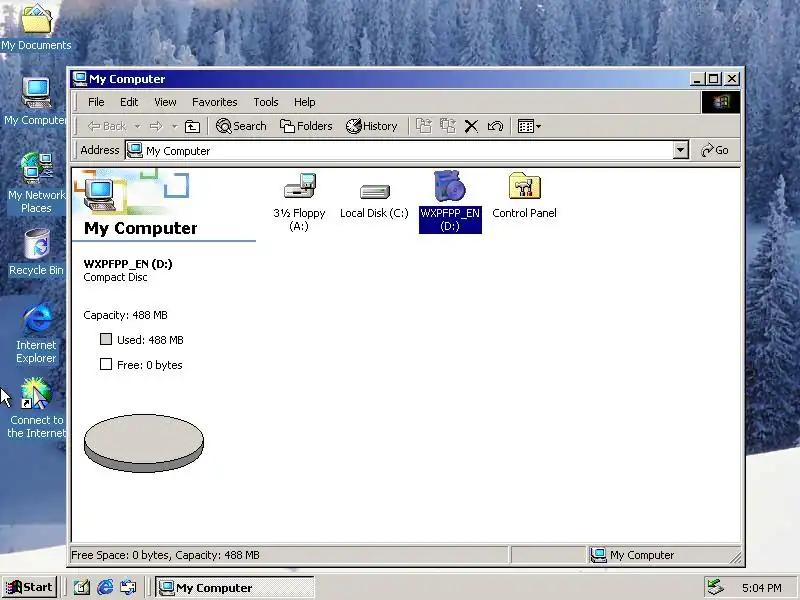The image size is (800, 600).
Task: Open the Help menu
Action: pyautogui.click(x=304, y=102)
